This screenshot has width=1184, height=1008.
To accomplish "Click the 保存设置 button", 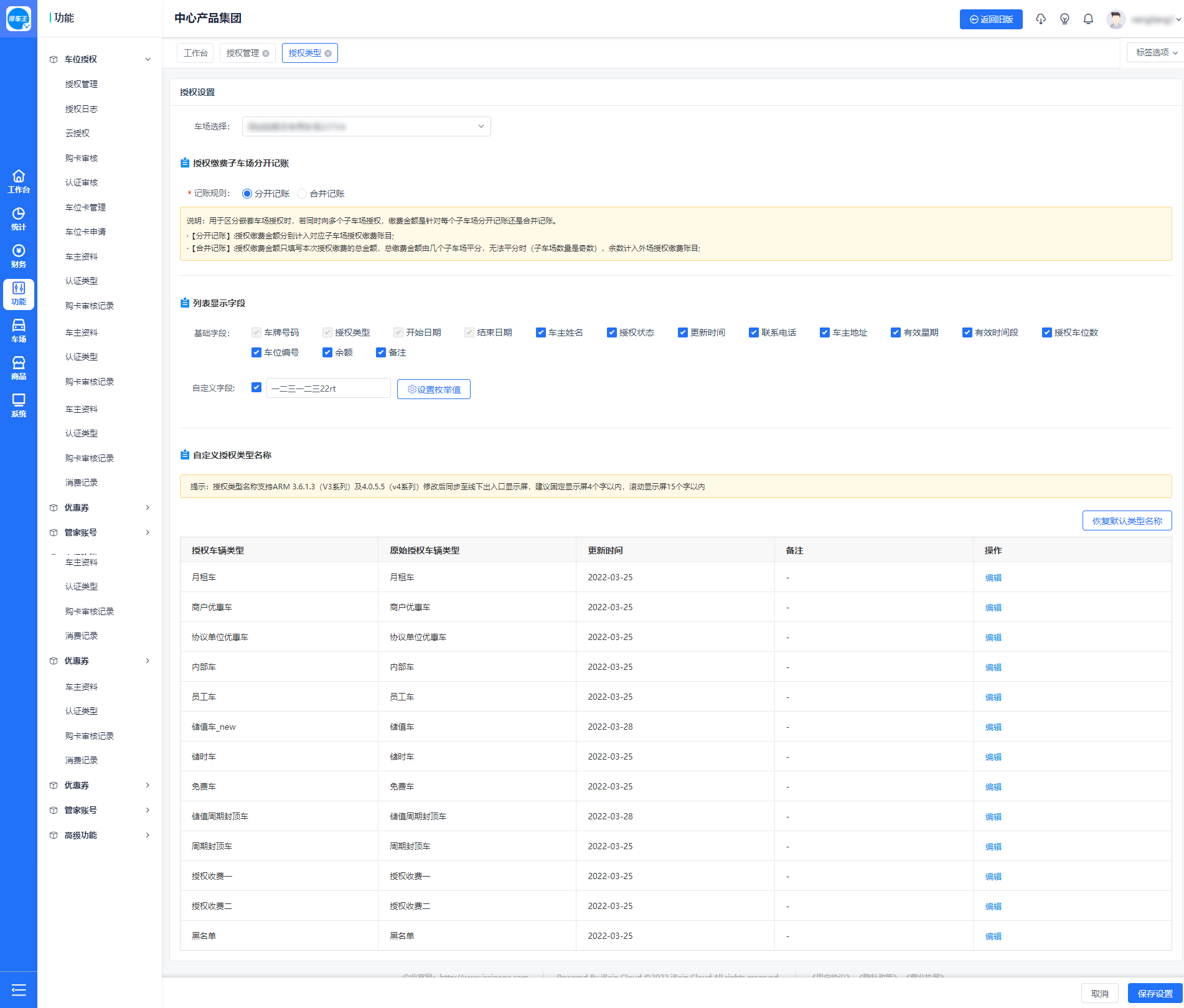I will (1155, 993).
